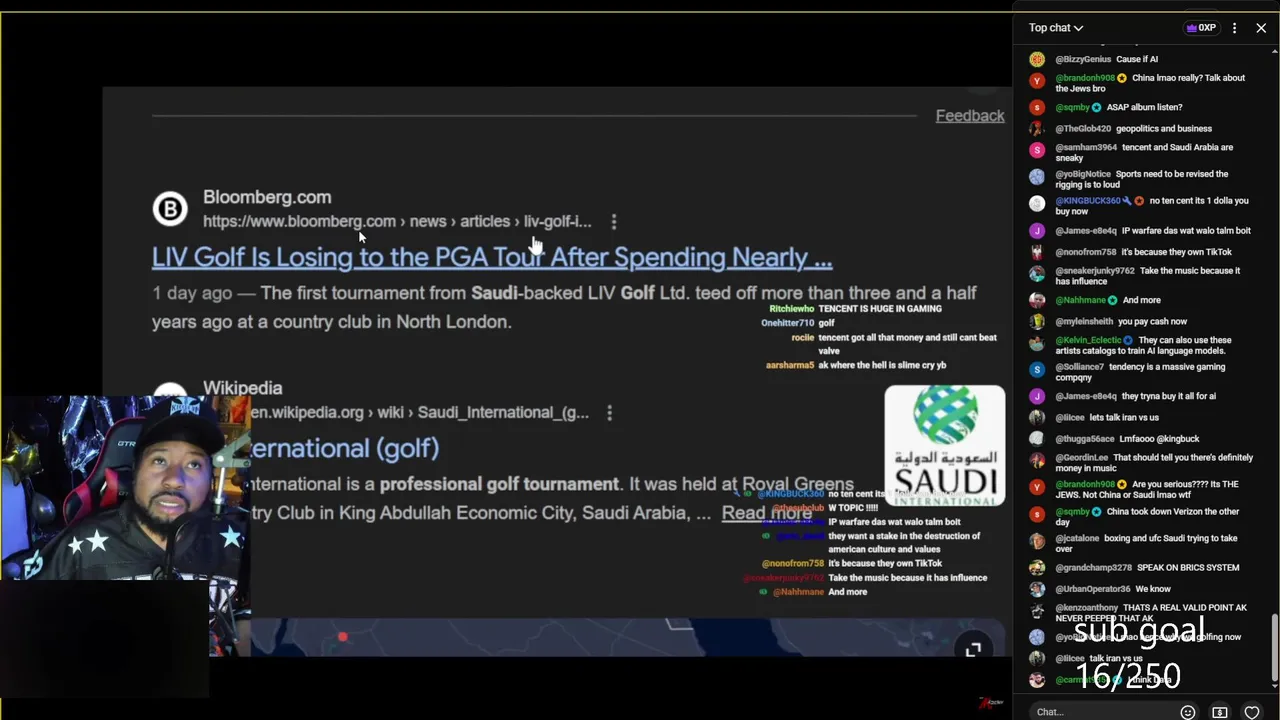
Task: Open the Top chat dropdown
Action: click(1056, 28)
